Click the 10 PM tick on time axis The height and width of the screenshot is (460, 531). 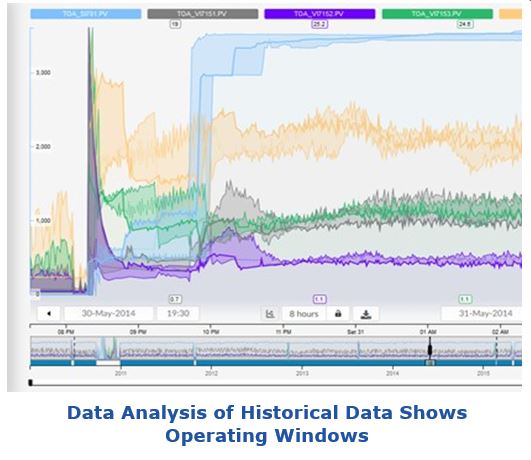pyautogui.click(x=211, y=332)
